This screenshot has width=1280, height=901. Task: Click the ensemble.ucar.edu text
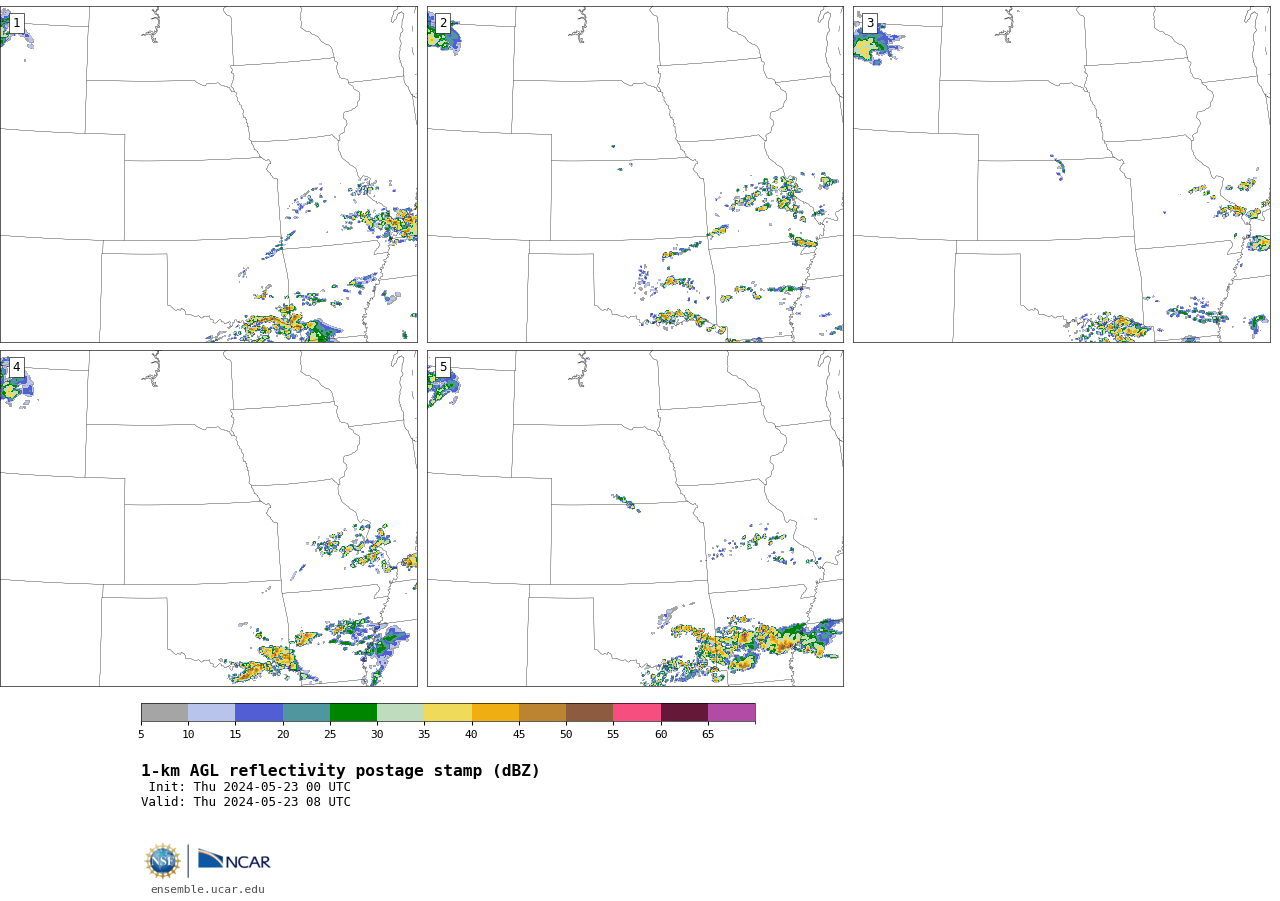point(208,890)
